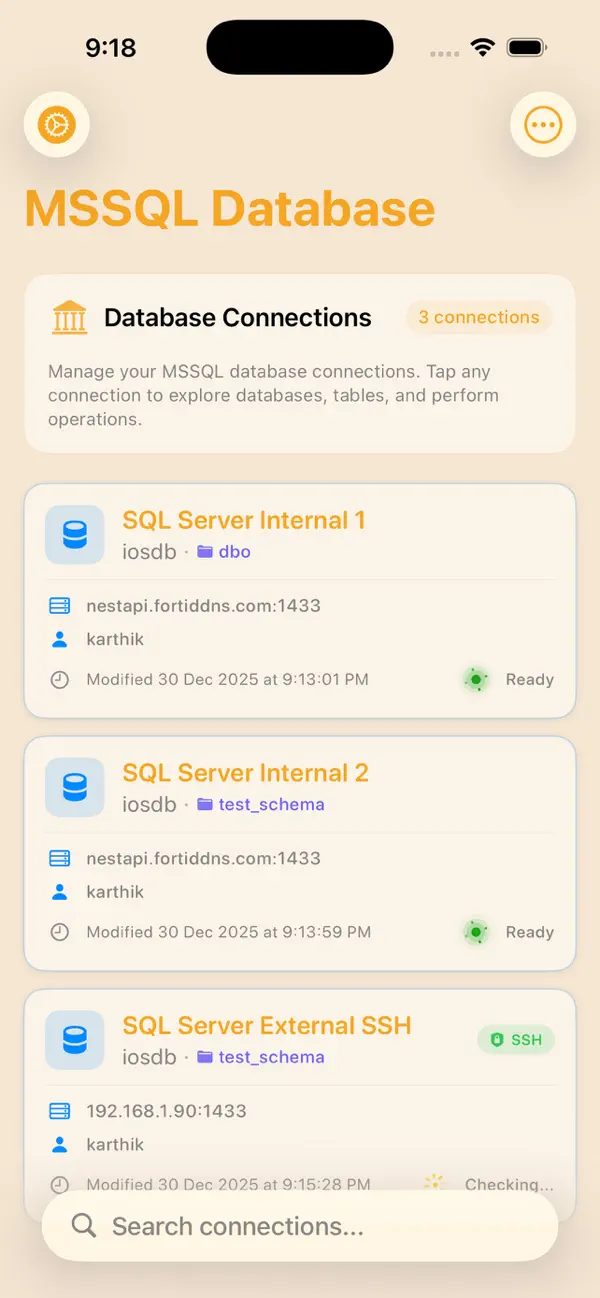Tap the Ready status glow on Internal 2
Viewport: 600px width, 1298px height.
(476, 932)
